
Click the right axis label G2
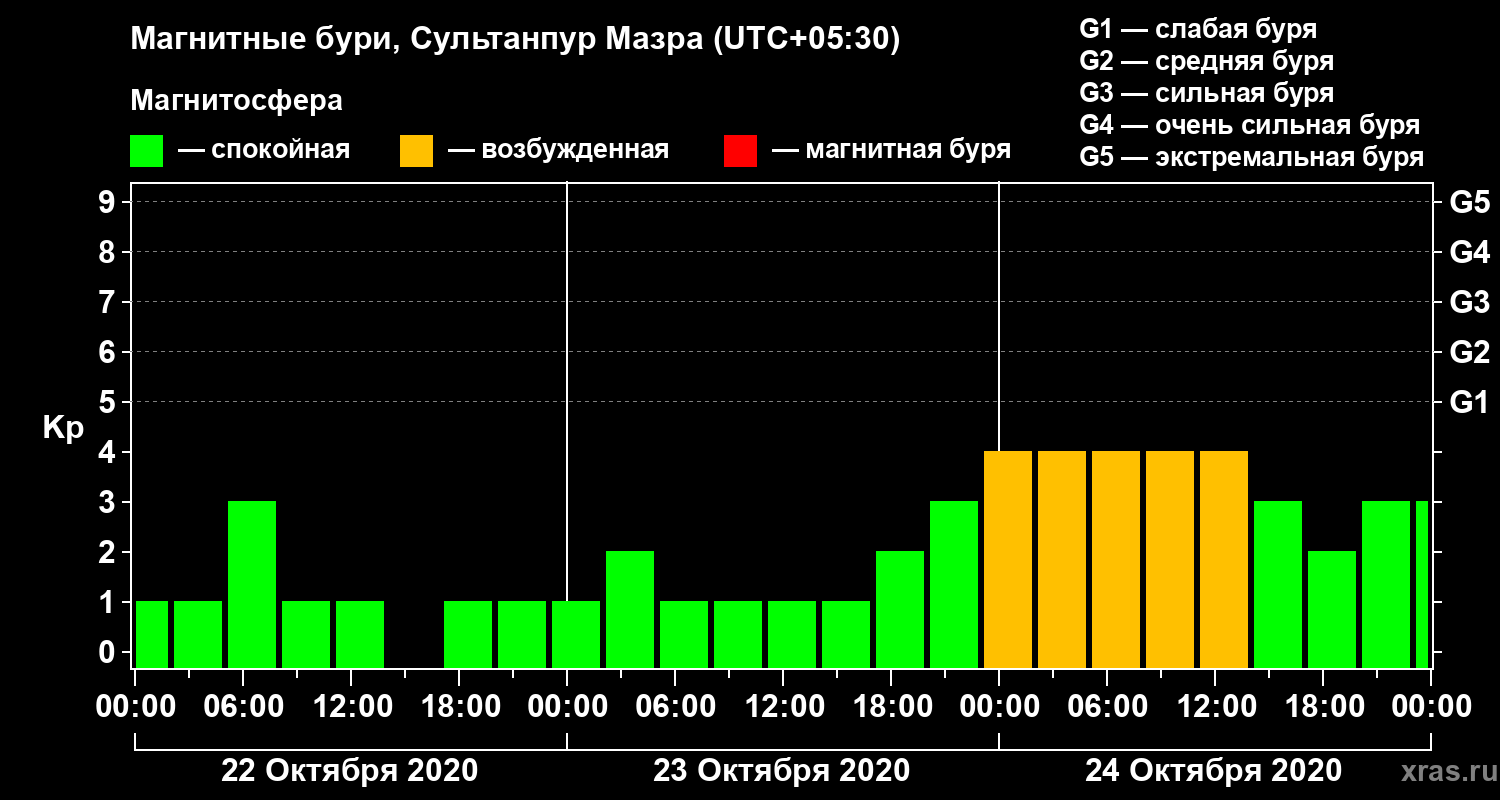[1469, 352]
